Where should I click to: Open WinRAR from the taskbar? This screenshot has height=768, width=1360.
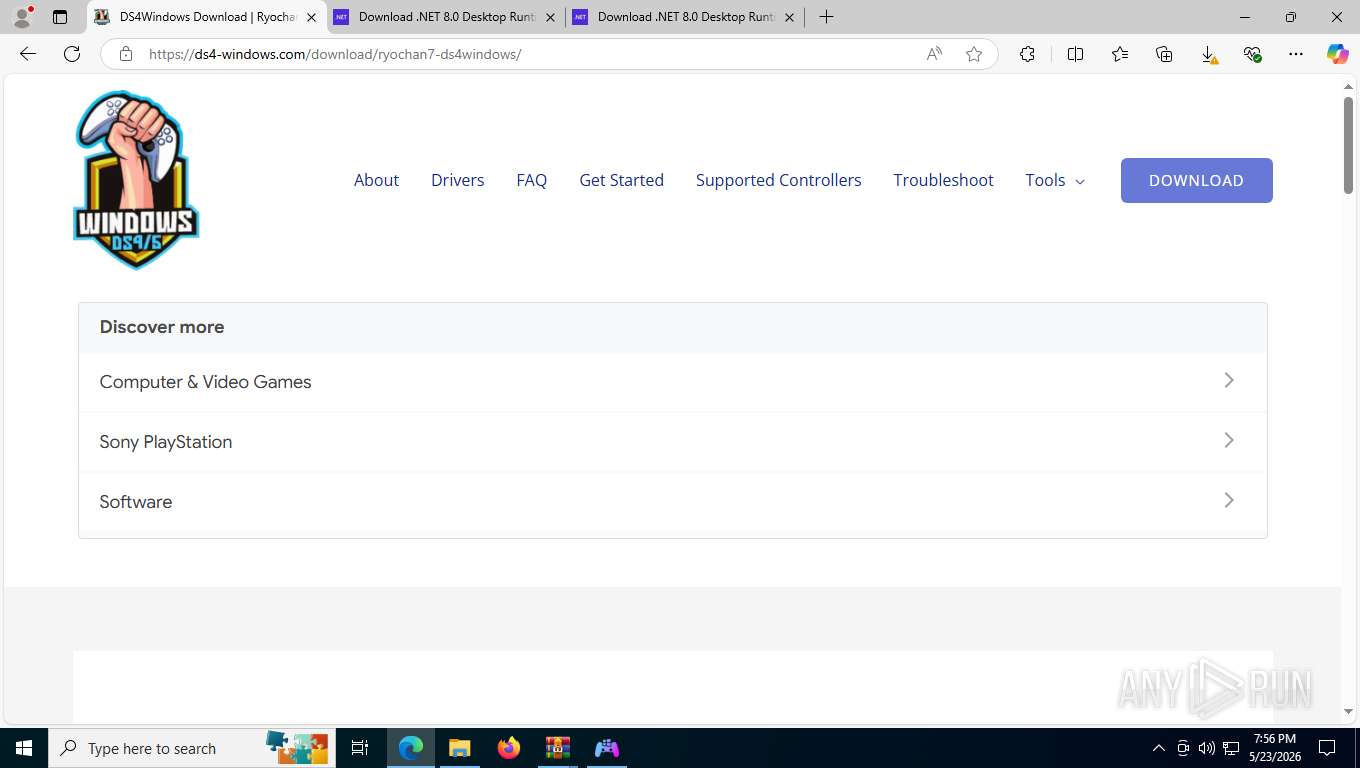558,748
